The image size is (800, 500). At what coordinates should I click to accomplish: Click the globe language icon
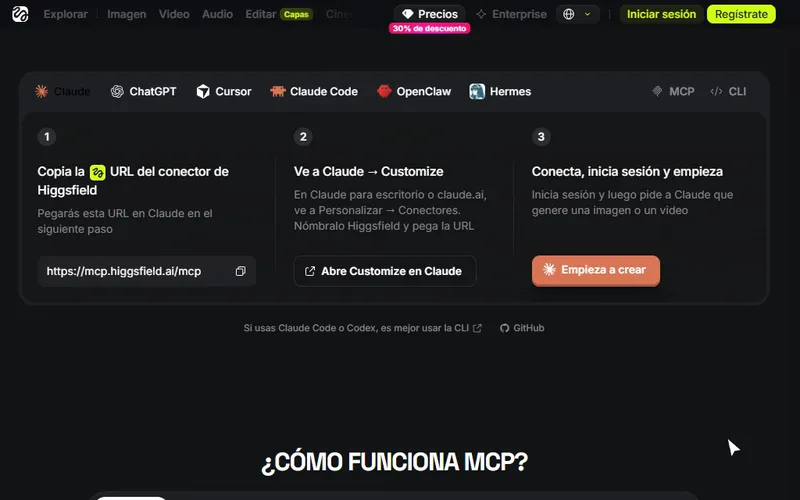[x=568, y=14]
